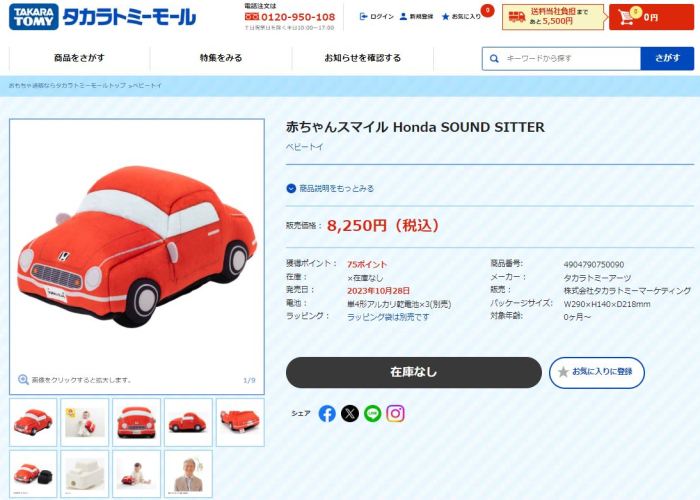Open the 特集をみる menu
Screen dimensions: 700x500
221,58
